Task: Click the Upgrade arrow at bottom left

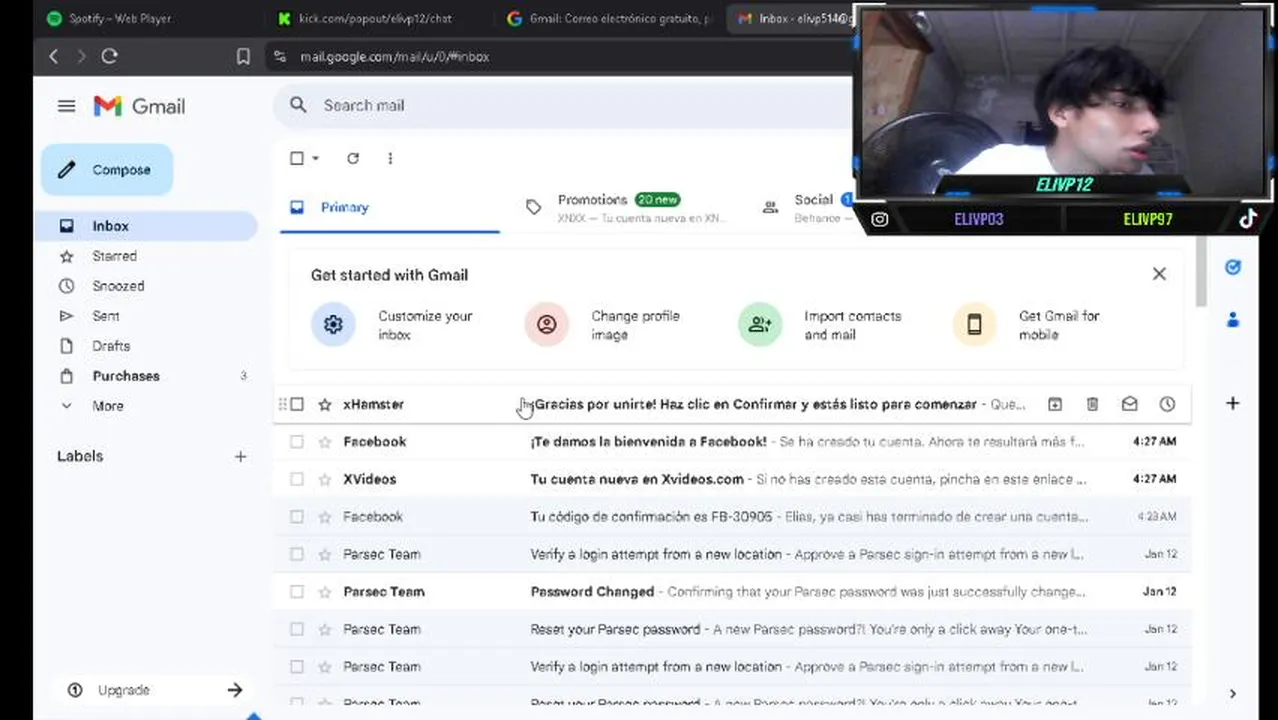Action: 234,690
